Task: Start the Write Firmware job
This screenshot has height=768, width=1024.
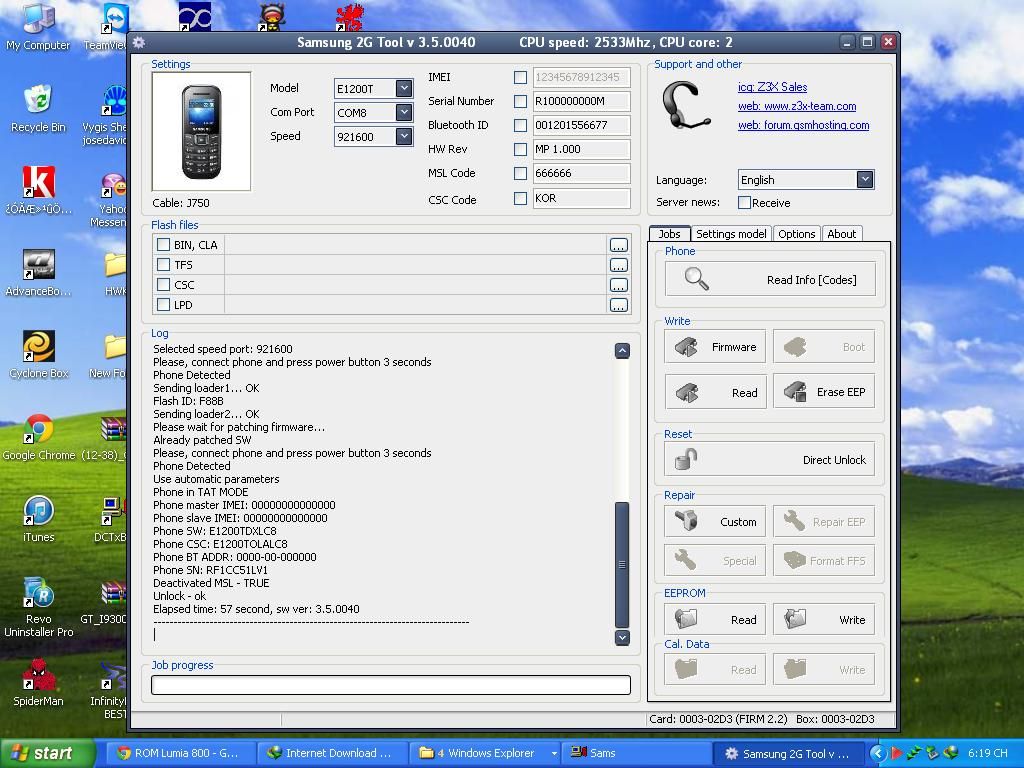Action: click(715, 347)
